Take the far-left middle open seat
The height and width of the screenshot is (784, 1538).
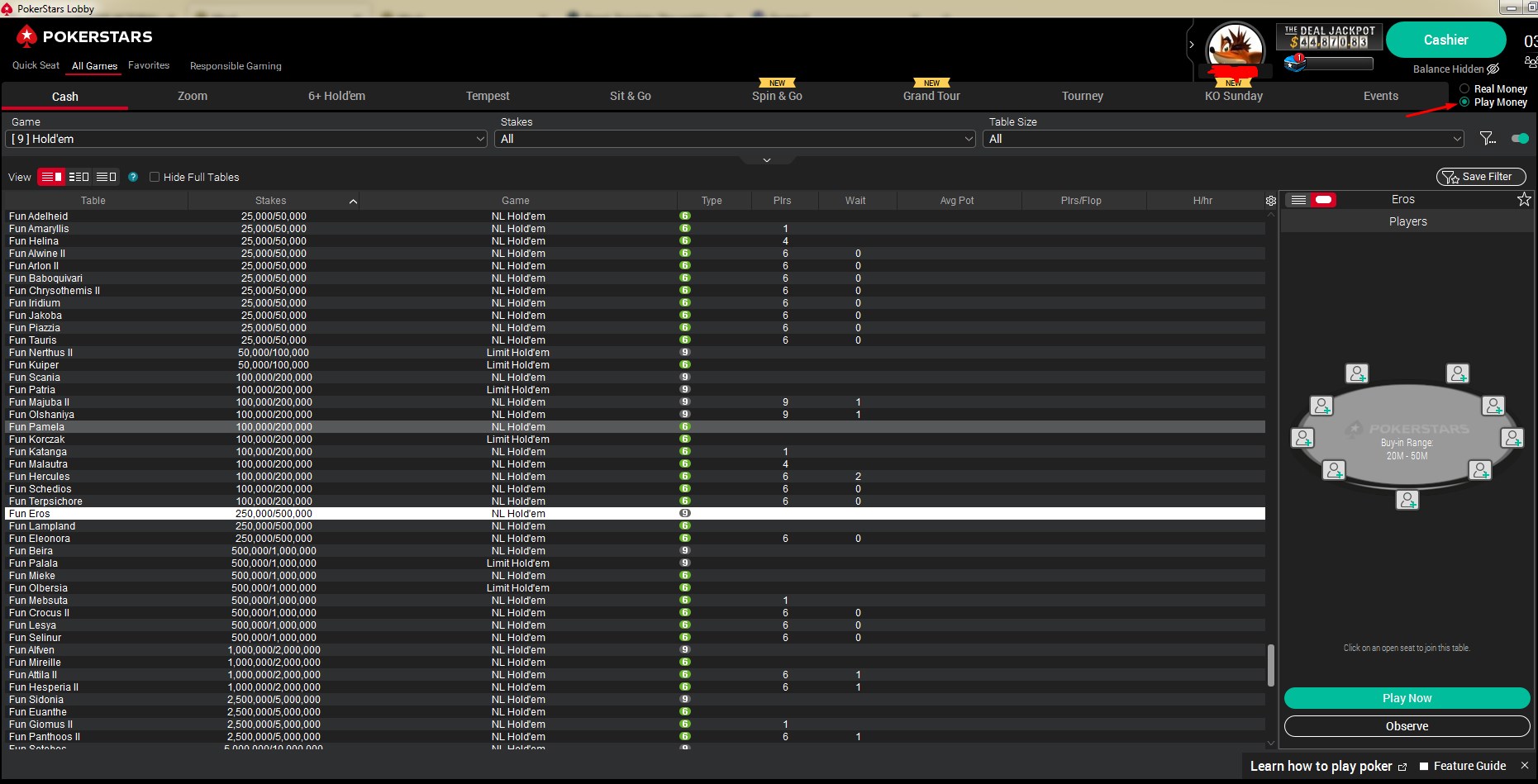[1302, 438]
